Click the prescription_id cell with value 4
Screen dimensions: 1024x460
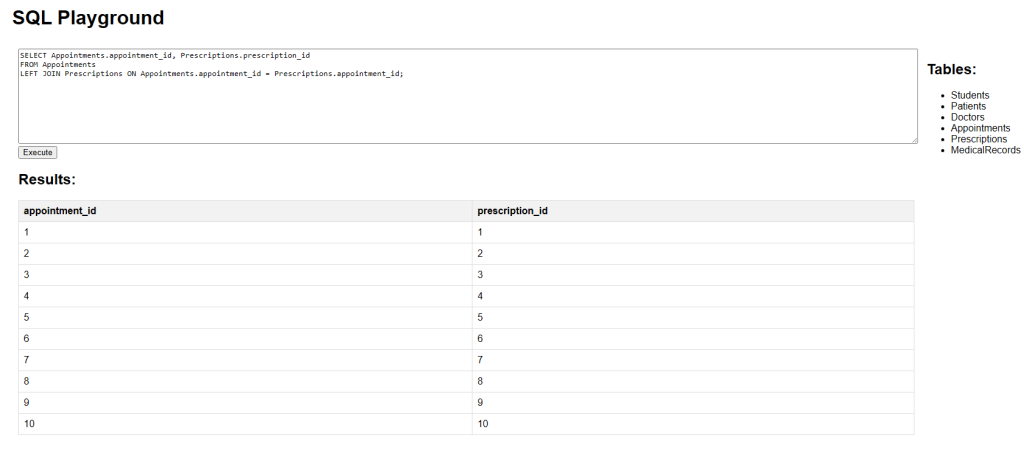point(693,296)
